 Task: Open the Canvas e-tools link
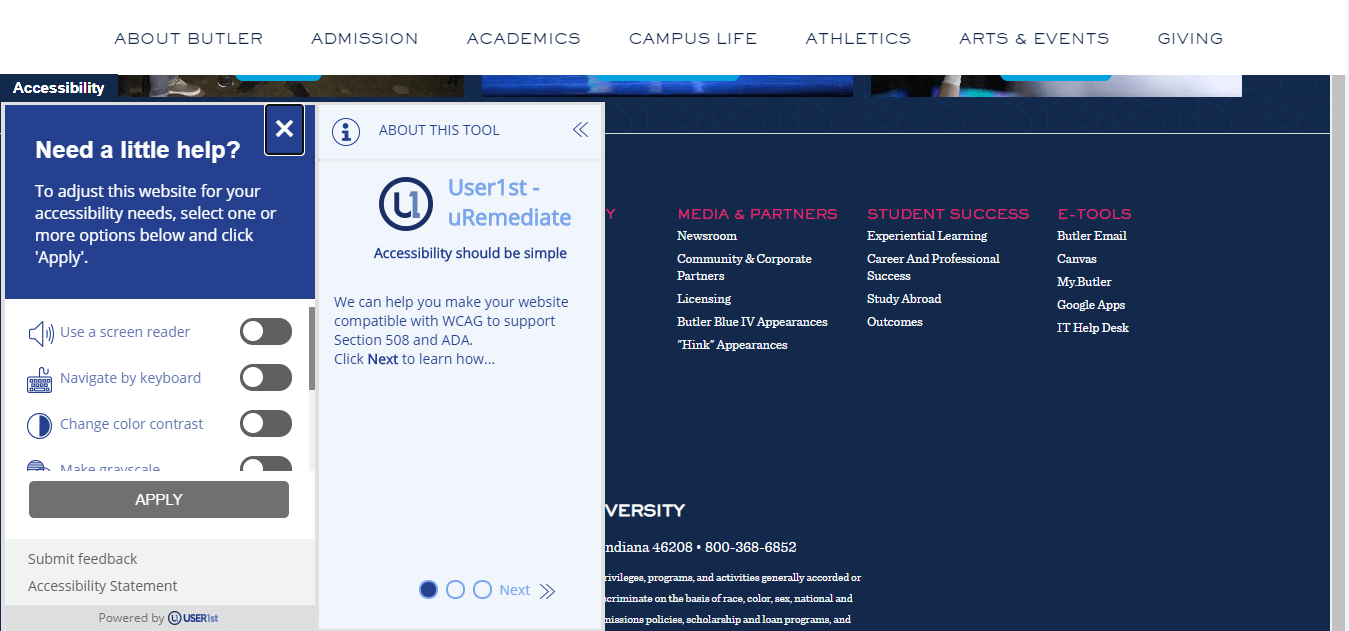[1077, 259]
